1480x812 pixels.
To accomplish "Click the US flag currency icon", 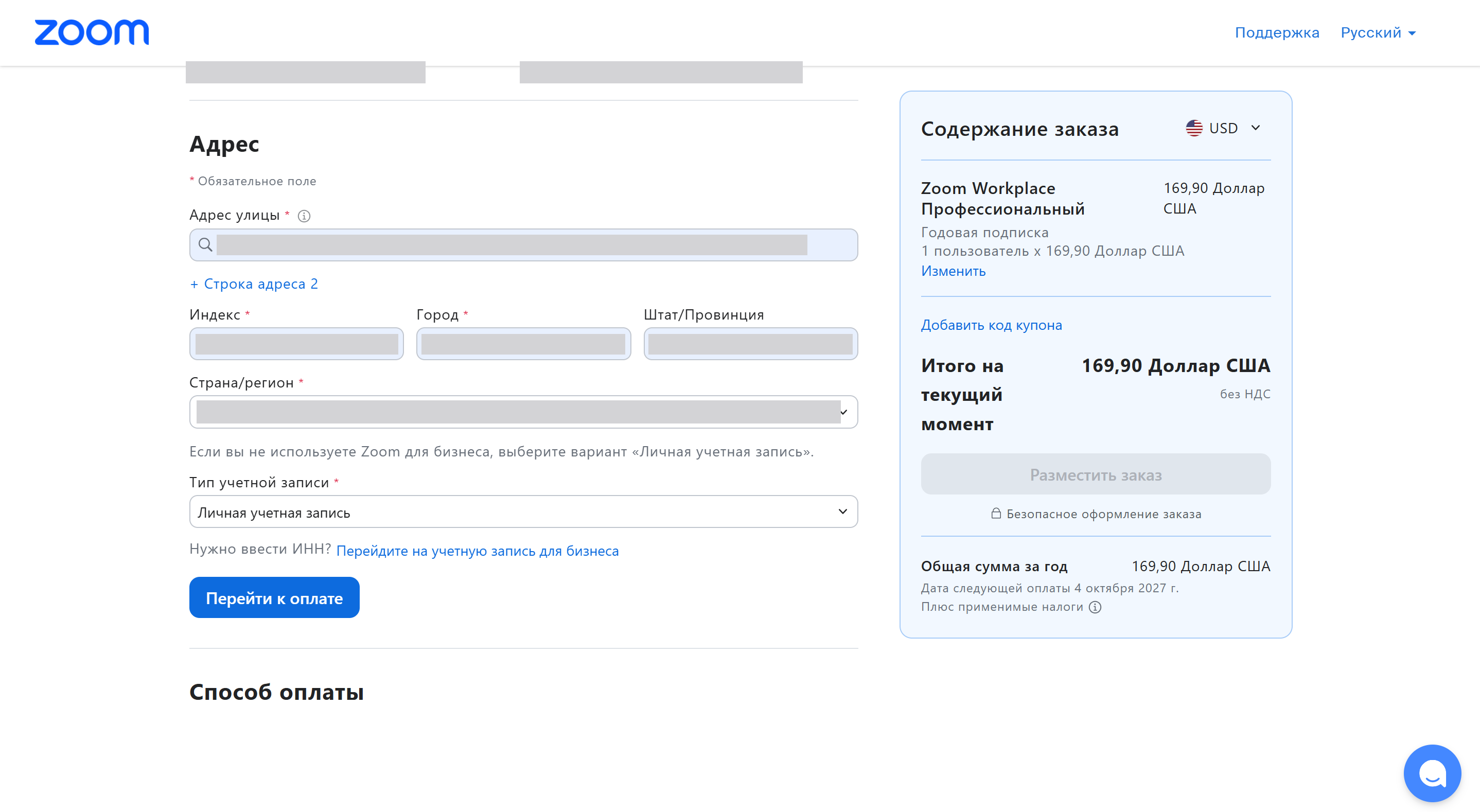I will (1194, 128).
